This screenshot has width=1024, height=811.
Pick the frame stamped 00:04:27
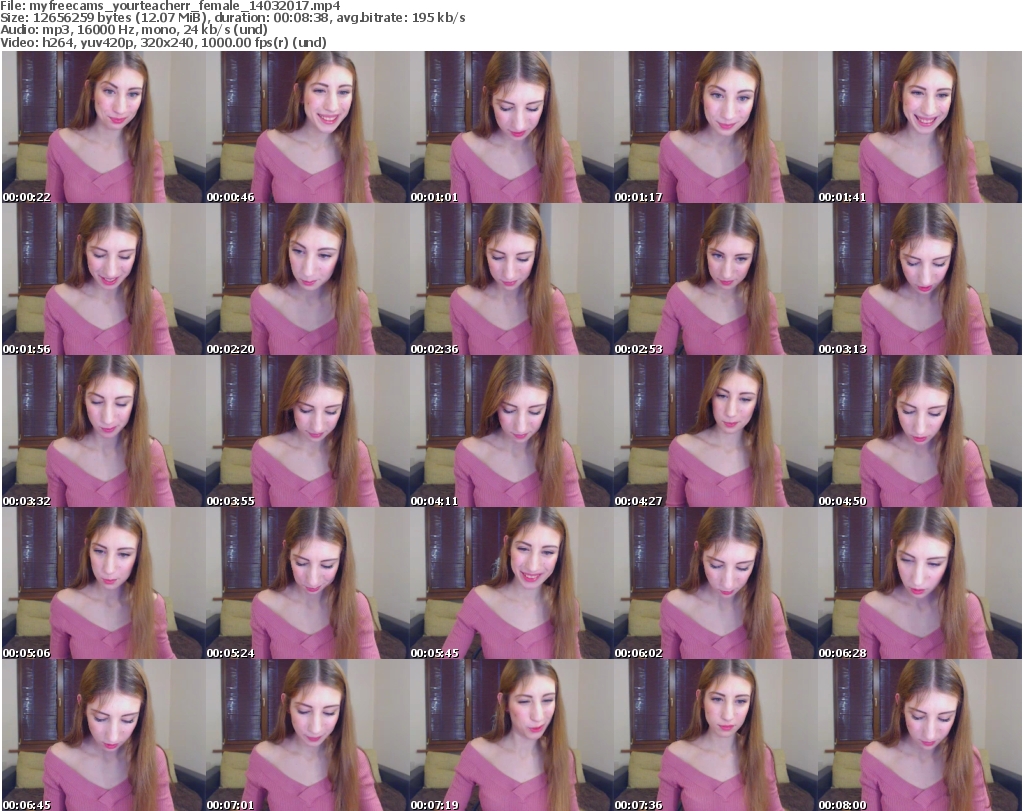point(716,431)
